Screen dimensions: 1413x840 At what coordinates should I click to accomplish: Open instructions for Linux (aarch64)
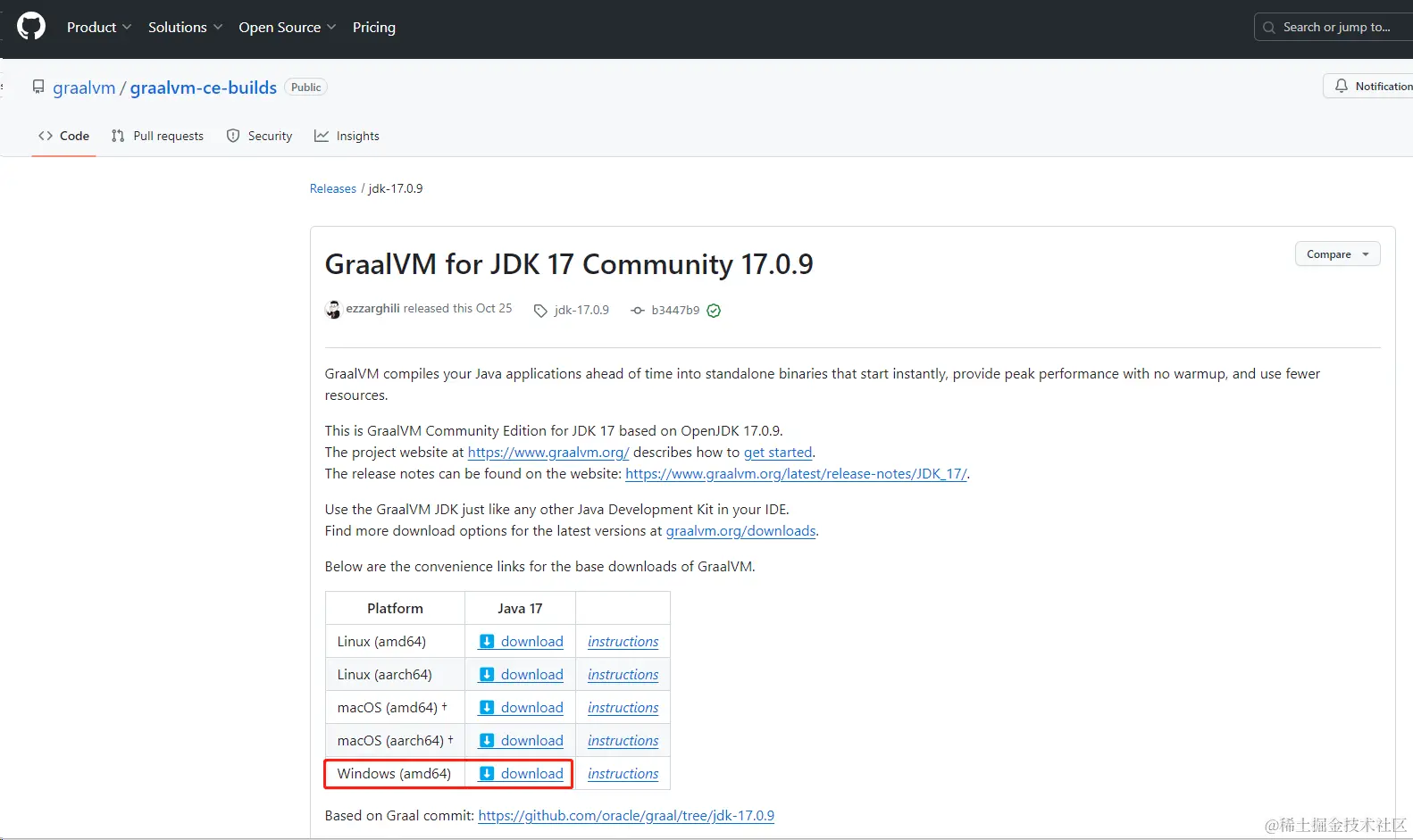[623, 675]
